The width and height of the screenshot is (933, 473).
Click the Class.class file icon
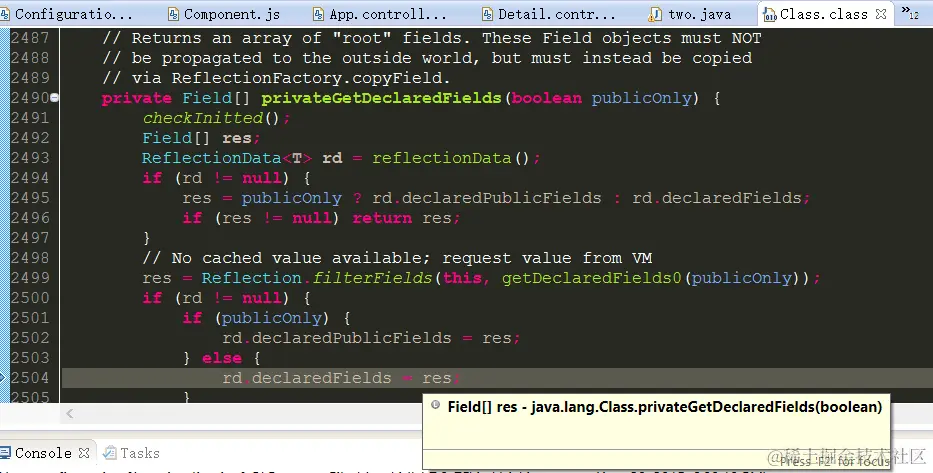pyautogui.click(x=770, y=14)
